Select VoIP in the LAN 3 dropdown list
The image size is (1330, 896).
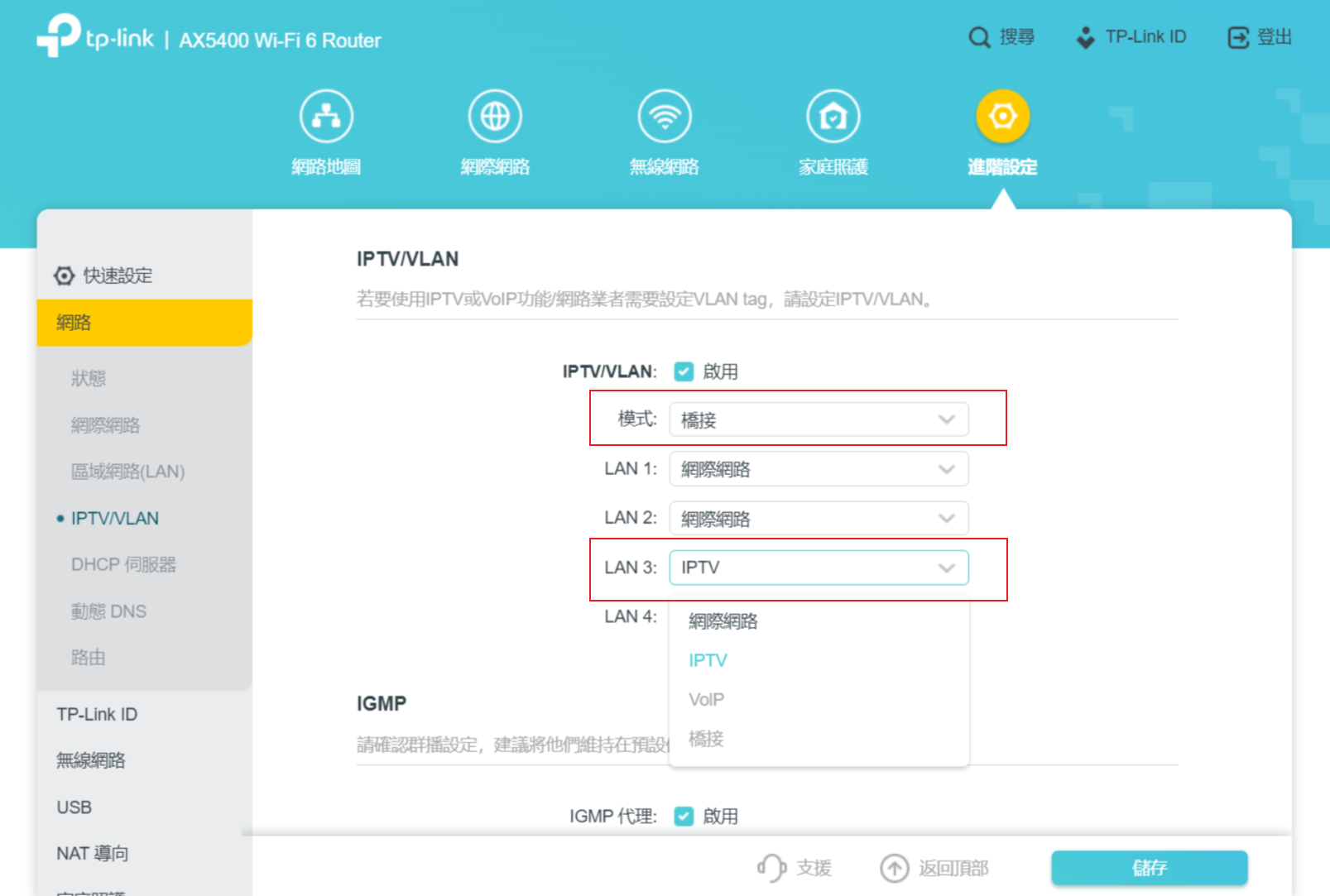click(706, 699)
